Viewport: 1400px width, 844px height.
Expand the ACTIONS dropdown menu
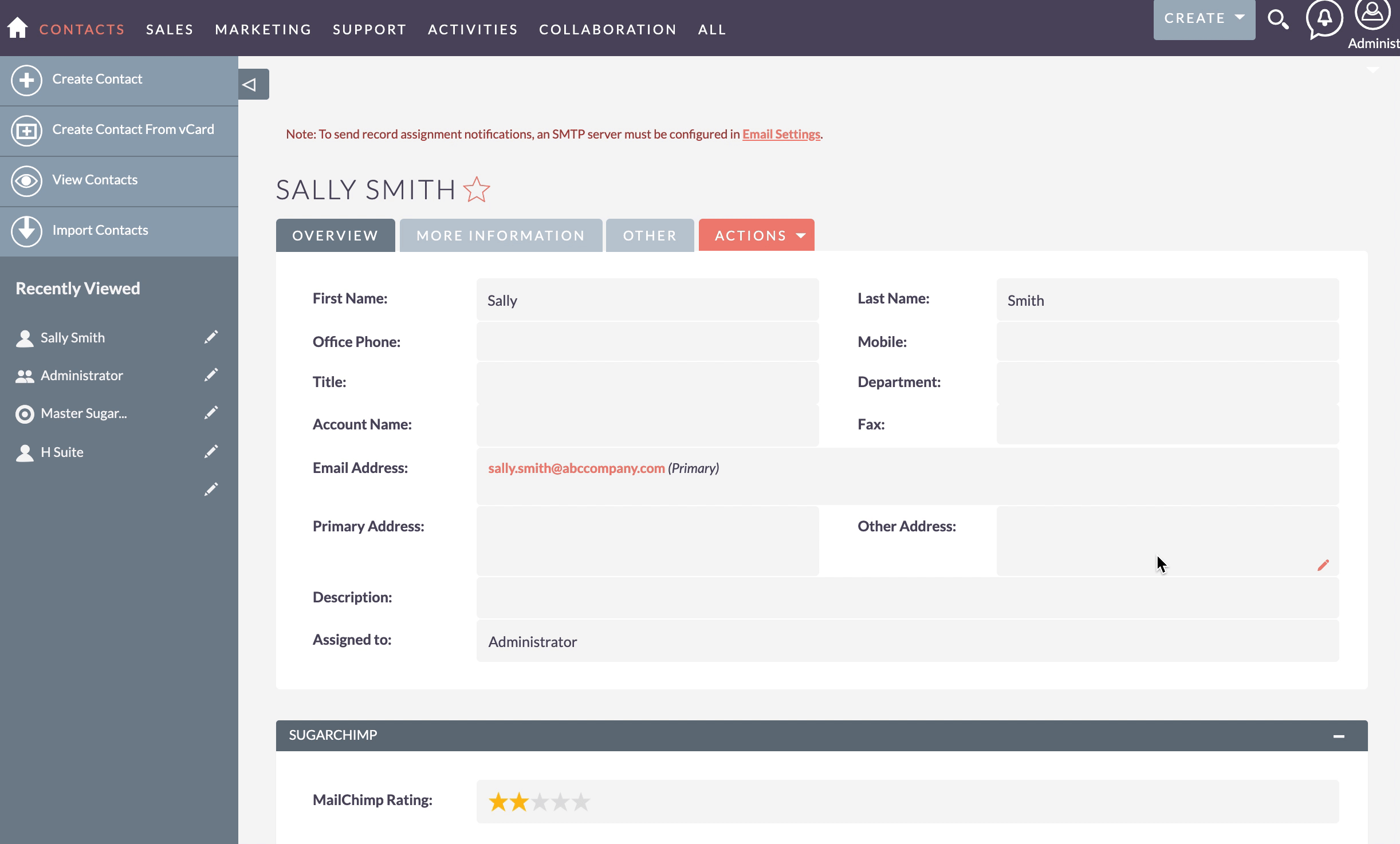[758, 234]
